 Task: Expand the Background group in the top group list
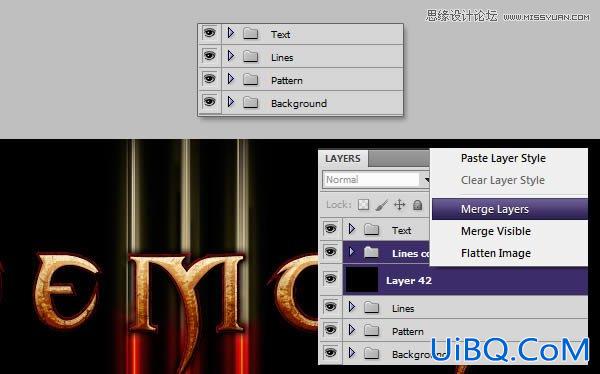230,102
